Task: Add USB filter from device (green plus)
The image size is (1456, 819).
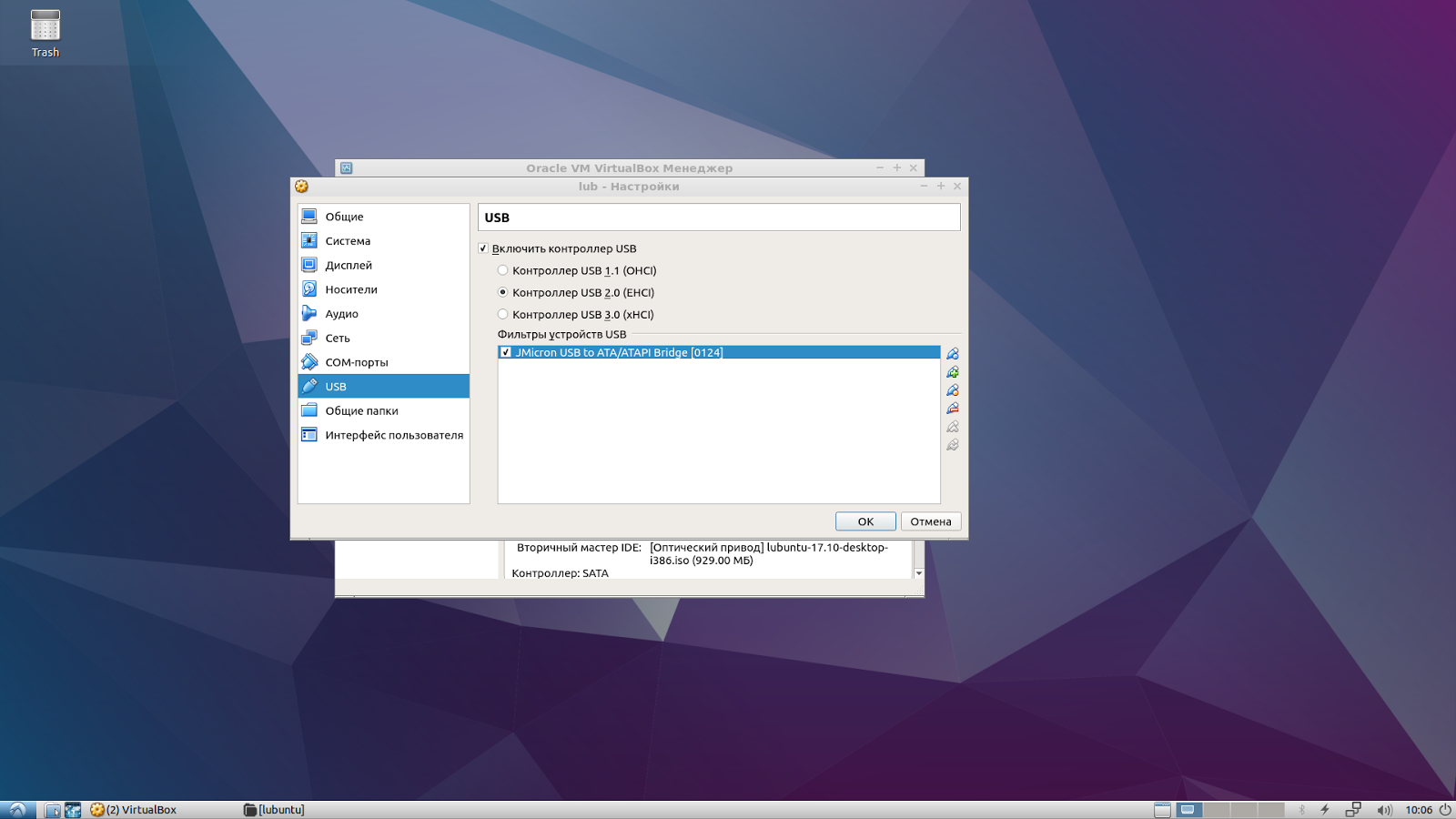Action: [953, 372]
